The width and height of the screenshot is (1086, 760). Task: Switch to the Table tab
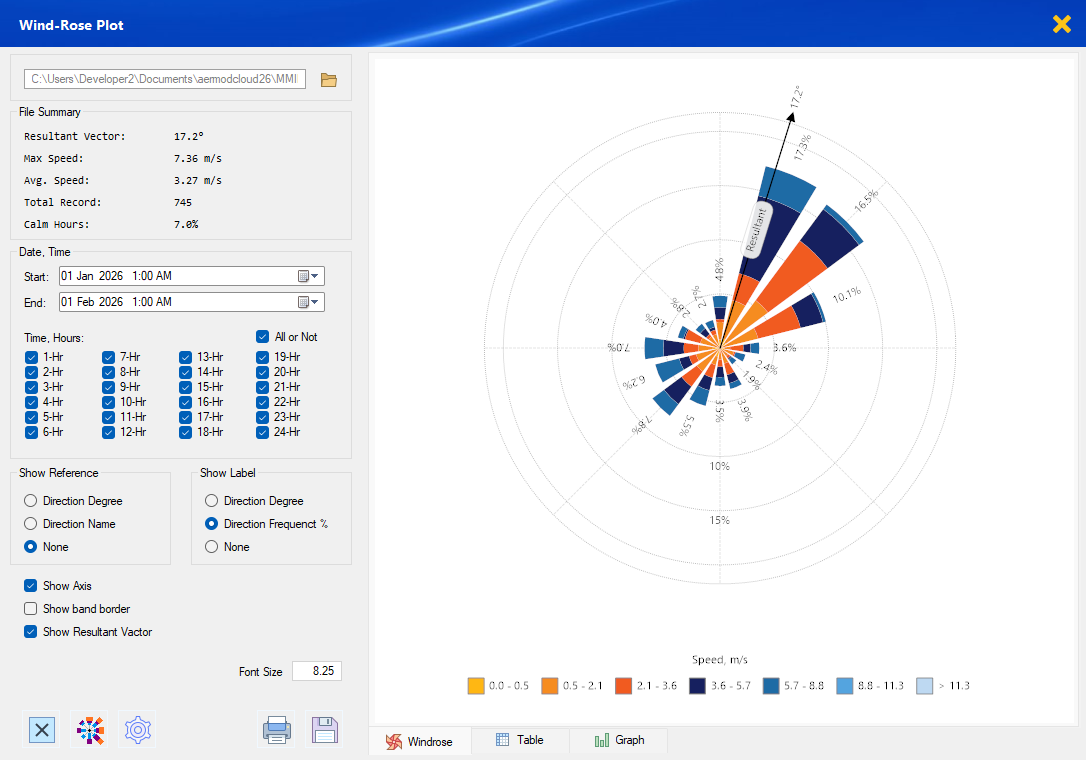(x=520, y=740)
